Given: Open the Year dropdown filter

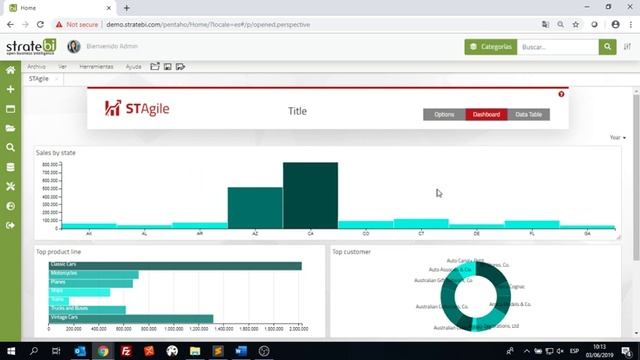Looking at the screenshot, I should coord(618,138).
